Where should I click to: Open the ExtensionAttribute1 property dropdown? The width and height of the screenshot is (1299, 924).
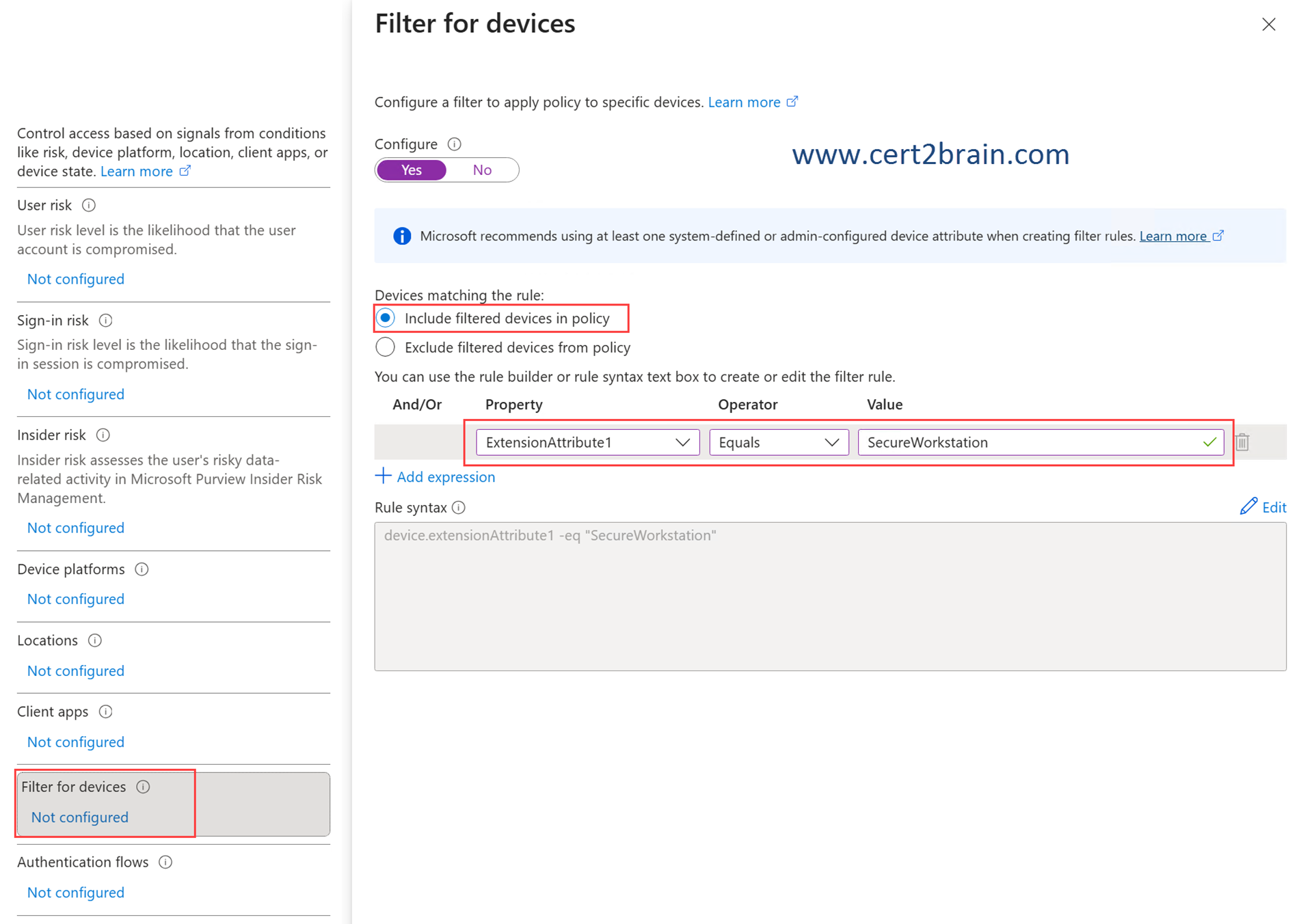point(587,443)
